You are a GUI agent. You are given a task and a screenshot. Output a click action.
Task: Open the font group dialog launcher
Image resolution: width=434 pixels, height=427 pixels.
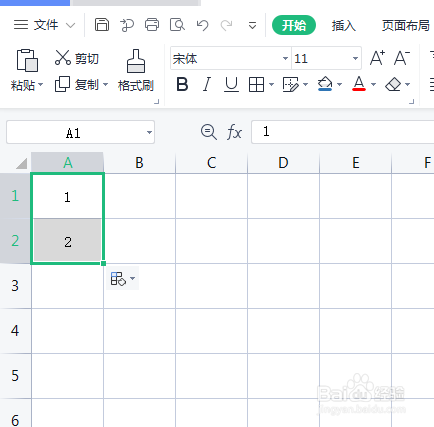412,102
